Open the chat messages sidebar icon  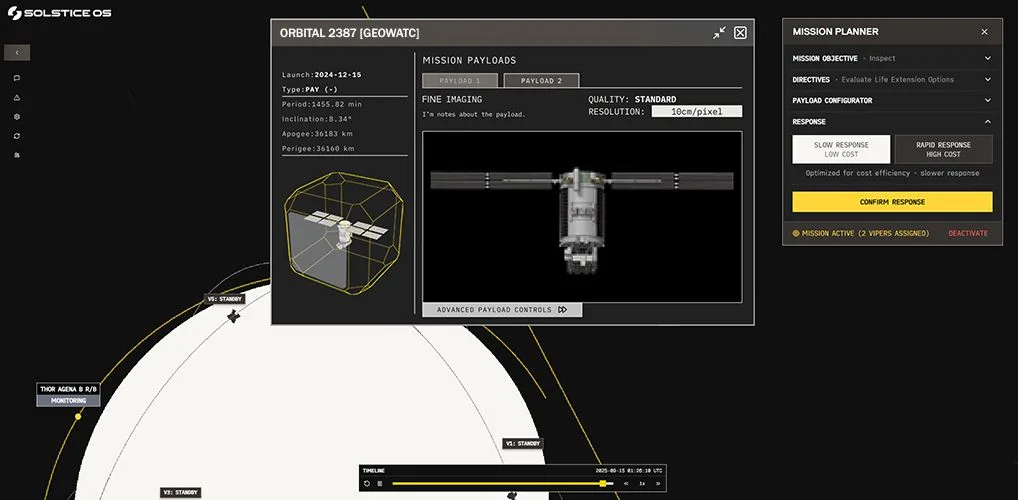point(17,78)
